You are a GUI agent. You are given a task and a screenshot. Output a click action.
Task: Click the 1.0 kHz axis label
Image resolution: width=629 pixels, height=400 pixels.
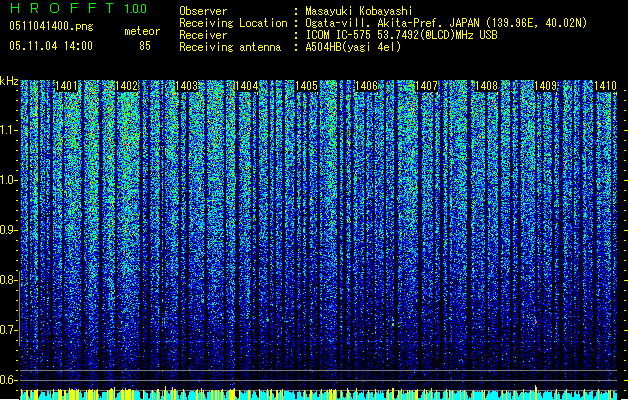tap(9, 180)
